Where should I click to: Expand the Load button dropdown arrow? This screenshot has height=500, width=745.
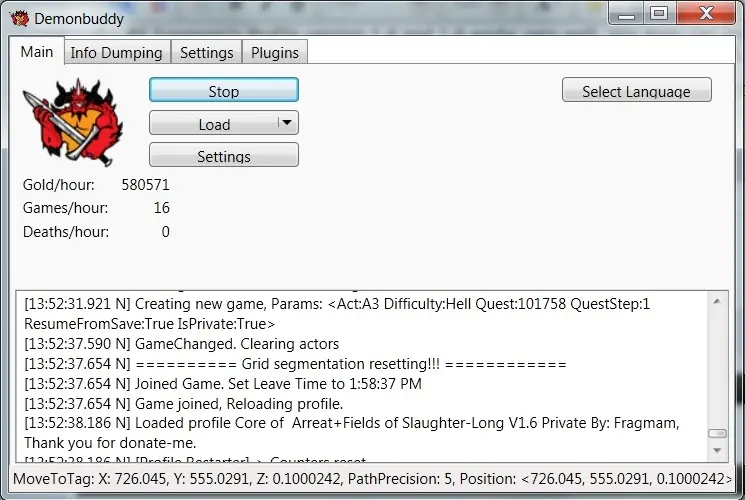pyautogui.click(x=286, y=123)
